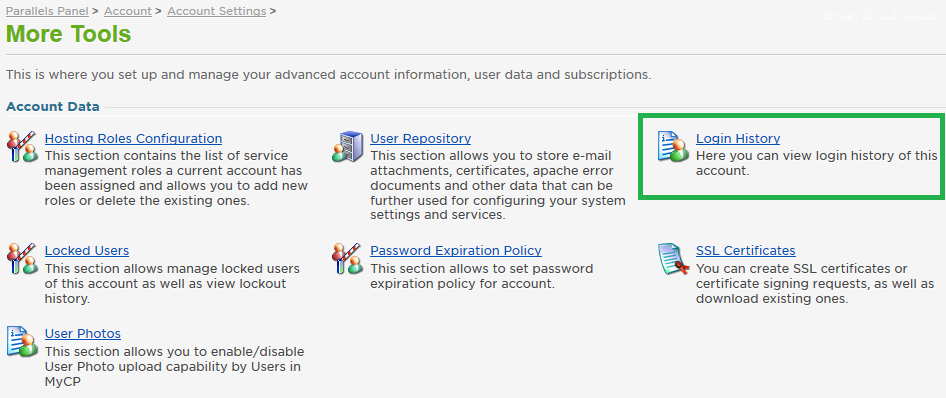Open the Password Expiration Policy link
Image resolution: width=946 pixels, height=398 pixels.
coord(456,250)
